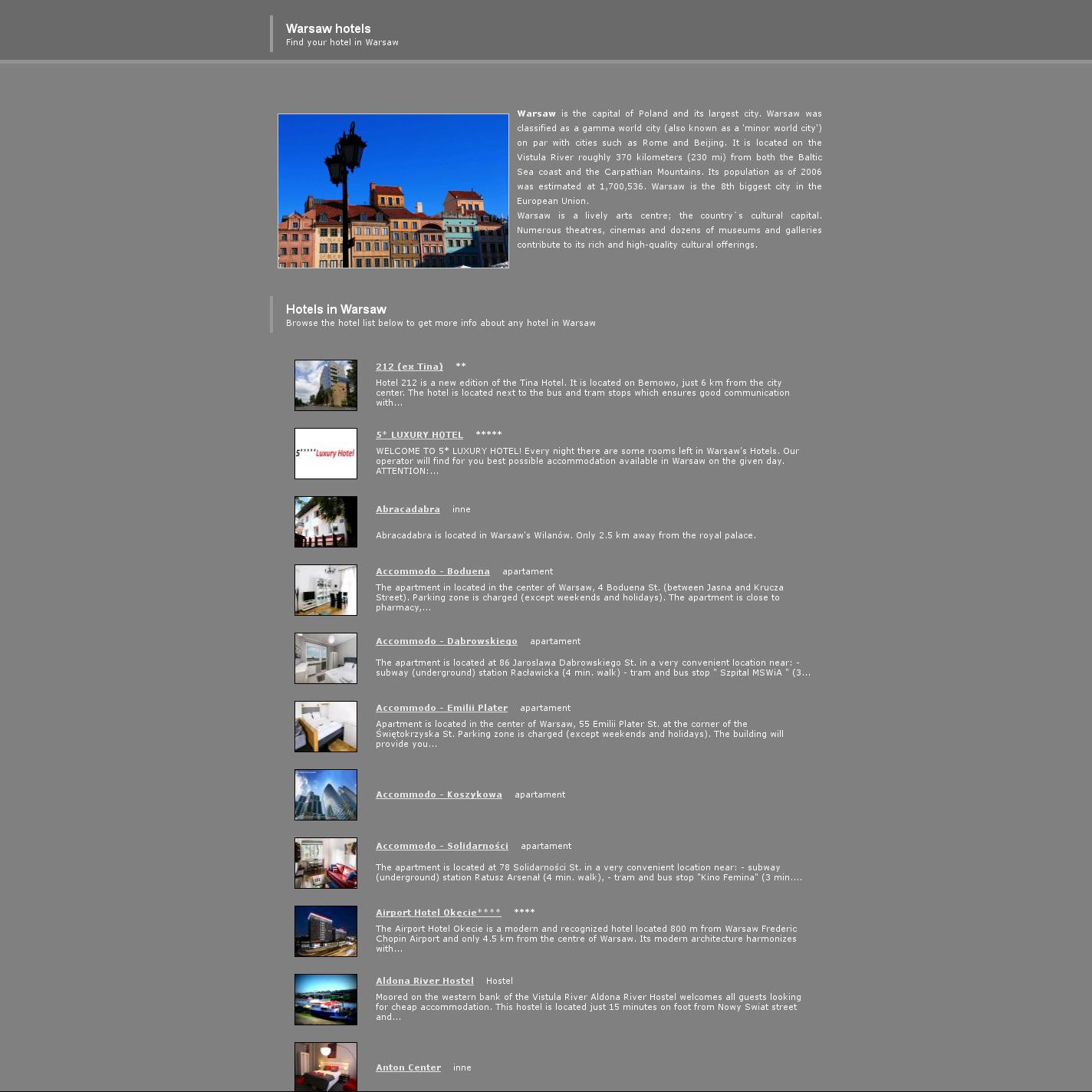Click the 212 hotel building thumbnail
The height and width of the screenshot is (1092, 1092).
pyautogui.click(x=326, y=385)
